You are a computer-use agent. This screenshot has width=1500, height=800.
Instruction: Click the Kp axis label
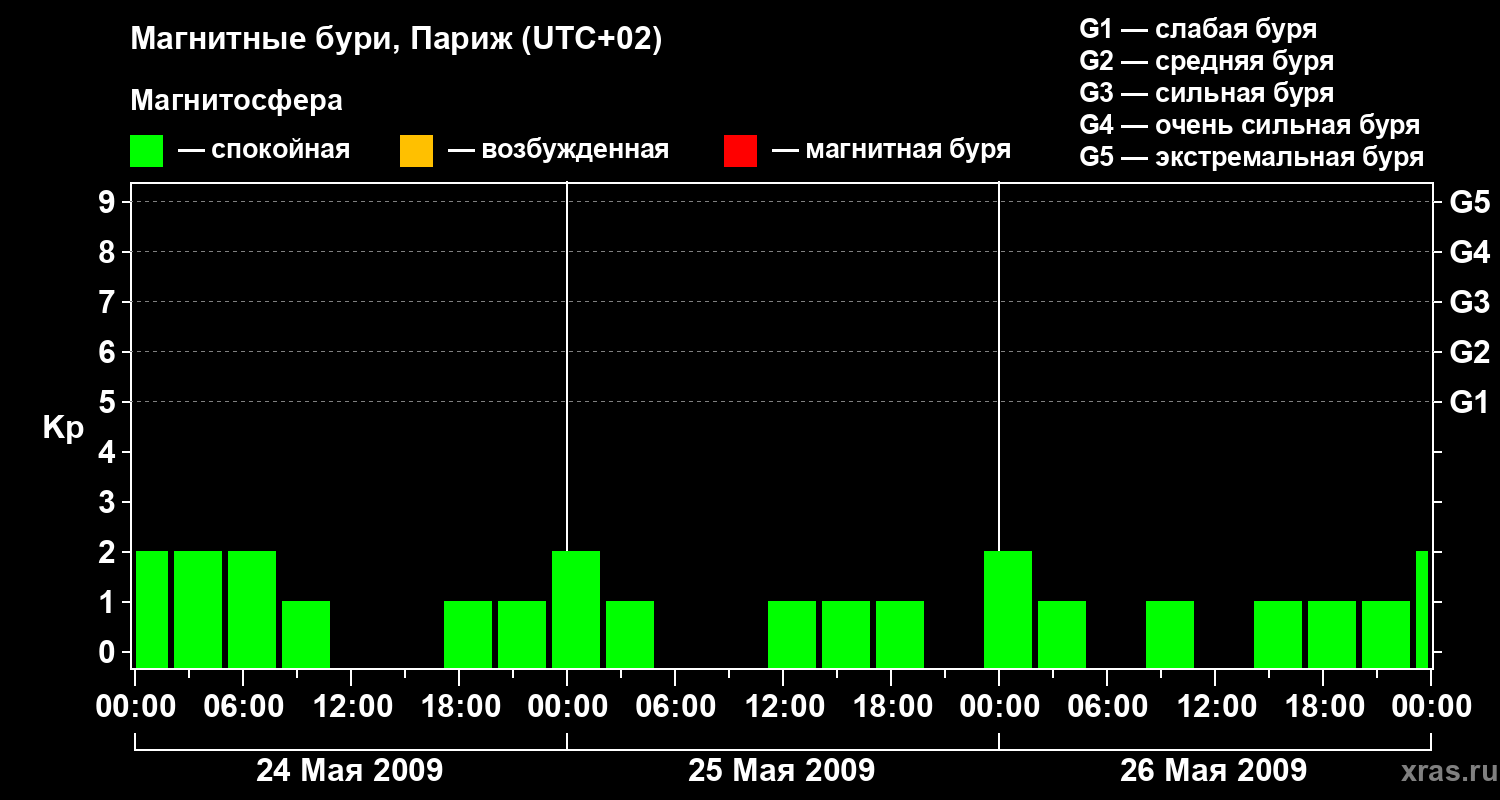[63, 429]
